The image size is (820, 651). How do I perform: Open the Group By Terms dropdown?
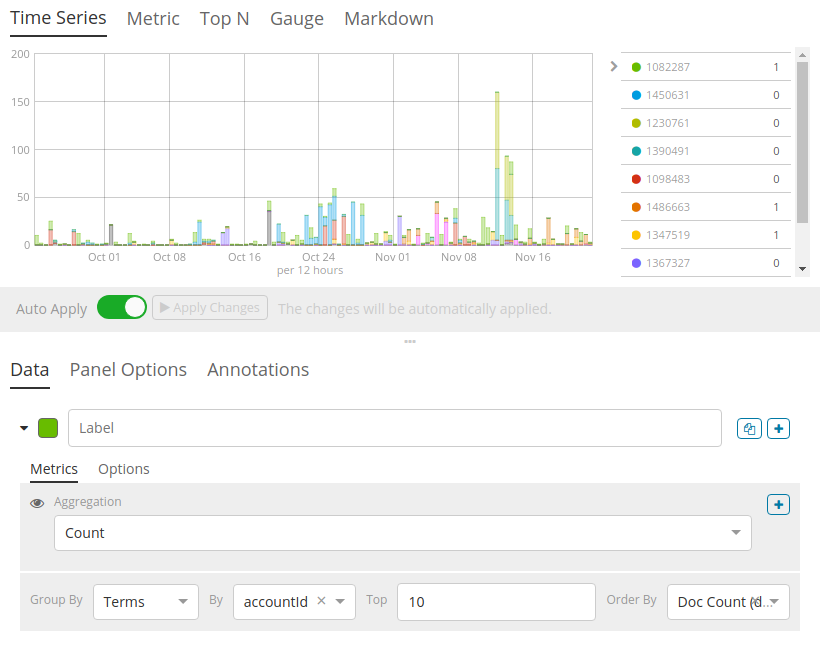(145, 602)
